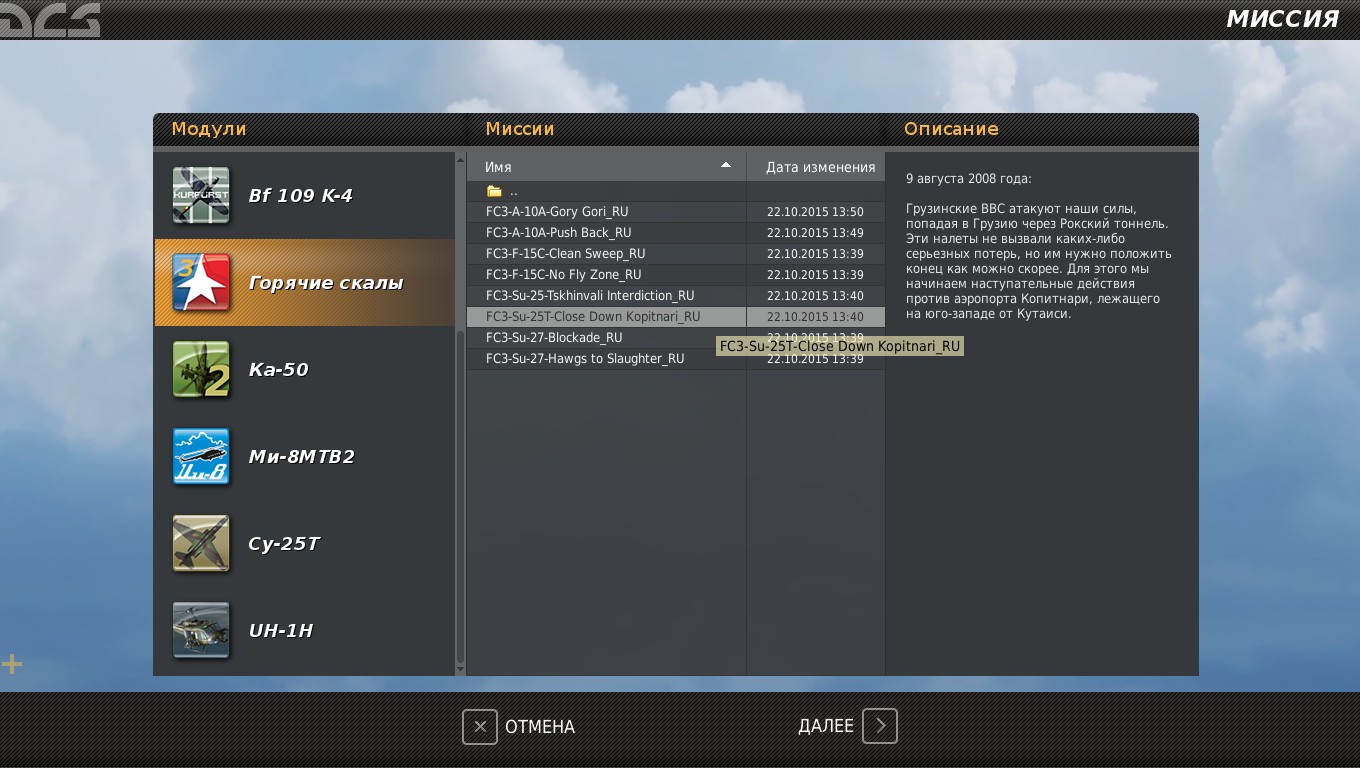1360x768 pixels.
Task: Pick the Су-25Т aircraft module icon
Action: click(x=201, y=544)
